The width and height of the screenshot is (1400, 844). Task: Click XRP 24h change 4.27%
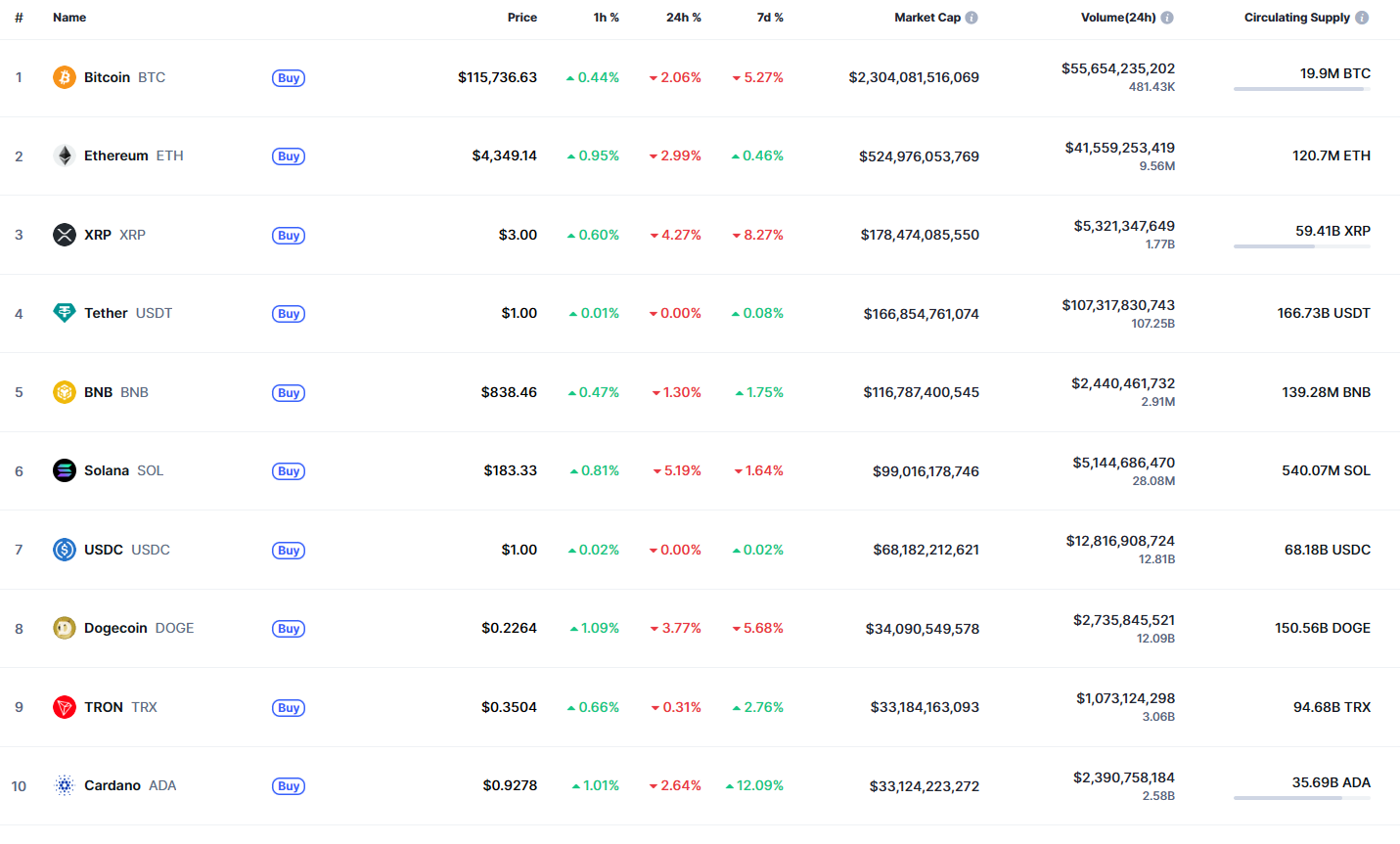pyautogui.click(x=676, y=235)
